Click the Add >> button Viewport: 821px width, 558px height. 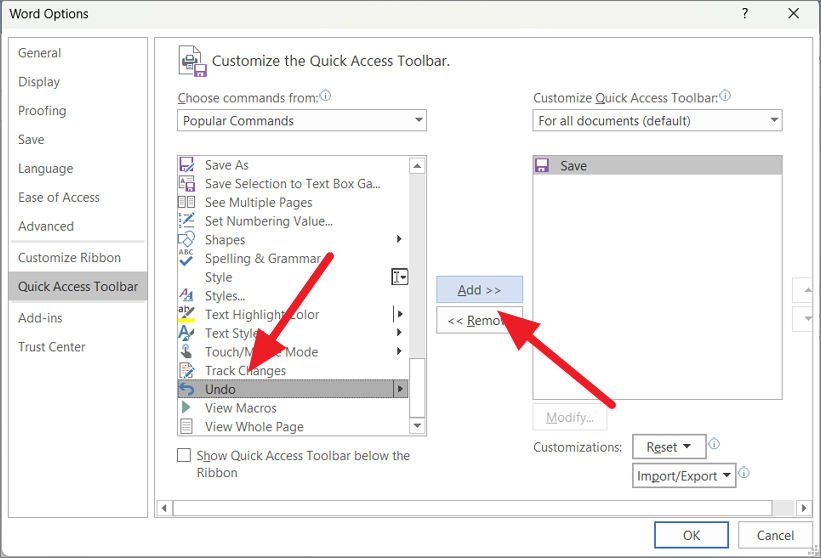pos(479,290)
